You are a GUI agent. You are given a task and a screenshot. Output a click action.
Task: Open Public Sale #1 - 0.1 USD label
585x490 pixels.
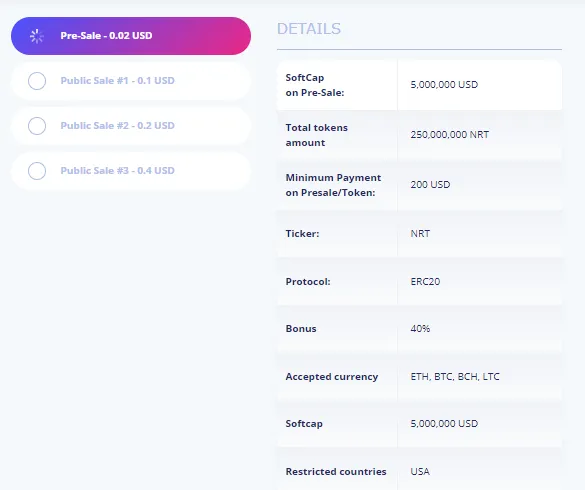click(x=118, y=81)
